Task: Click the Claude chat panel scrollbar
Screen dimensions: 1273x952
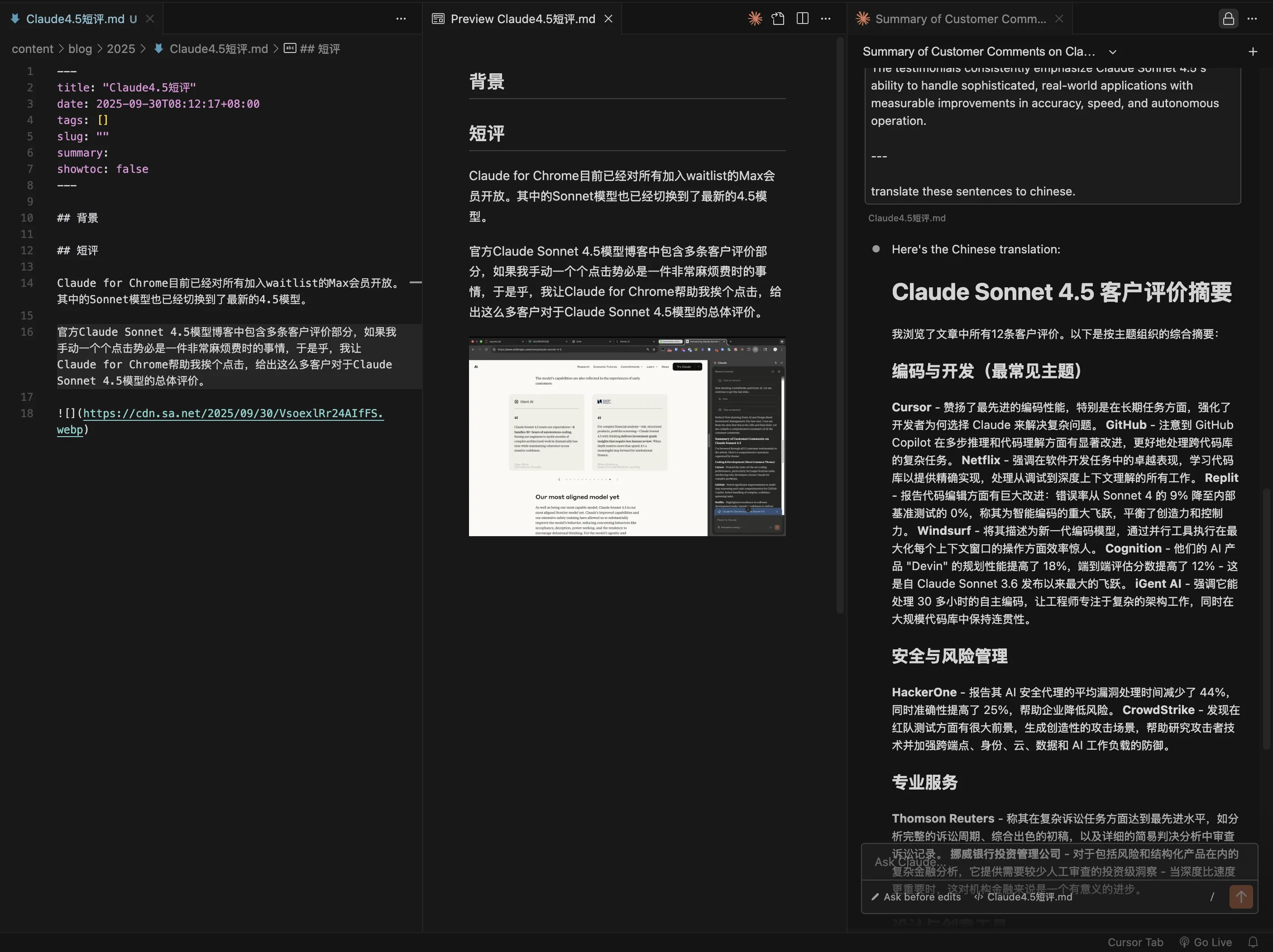Action: (1266, 619)
